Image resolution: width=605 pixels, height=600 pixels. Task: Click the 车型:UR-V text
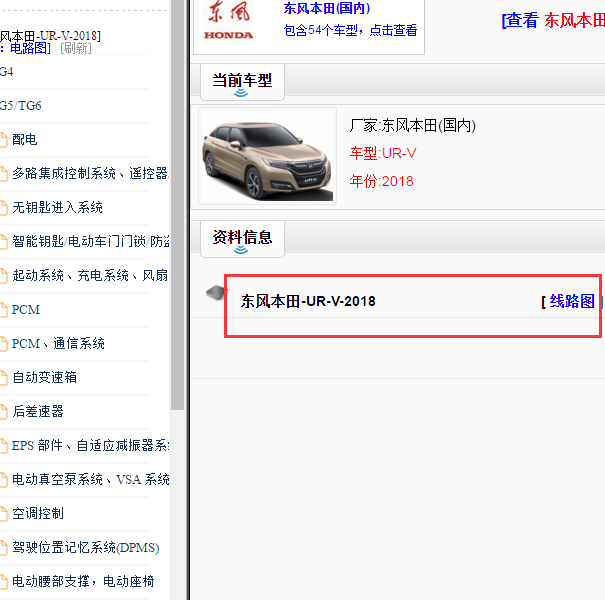[x=383, y=153]
